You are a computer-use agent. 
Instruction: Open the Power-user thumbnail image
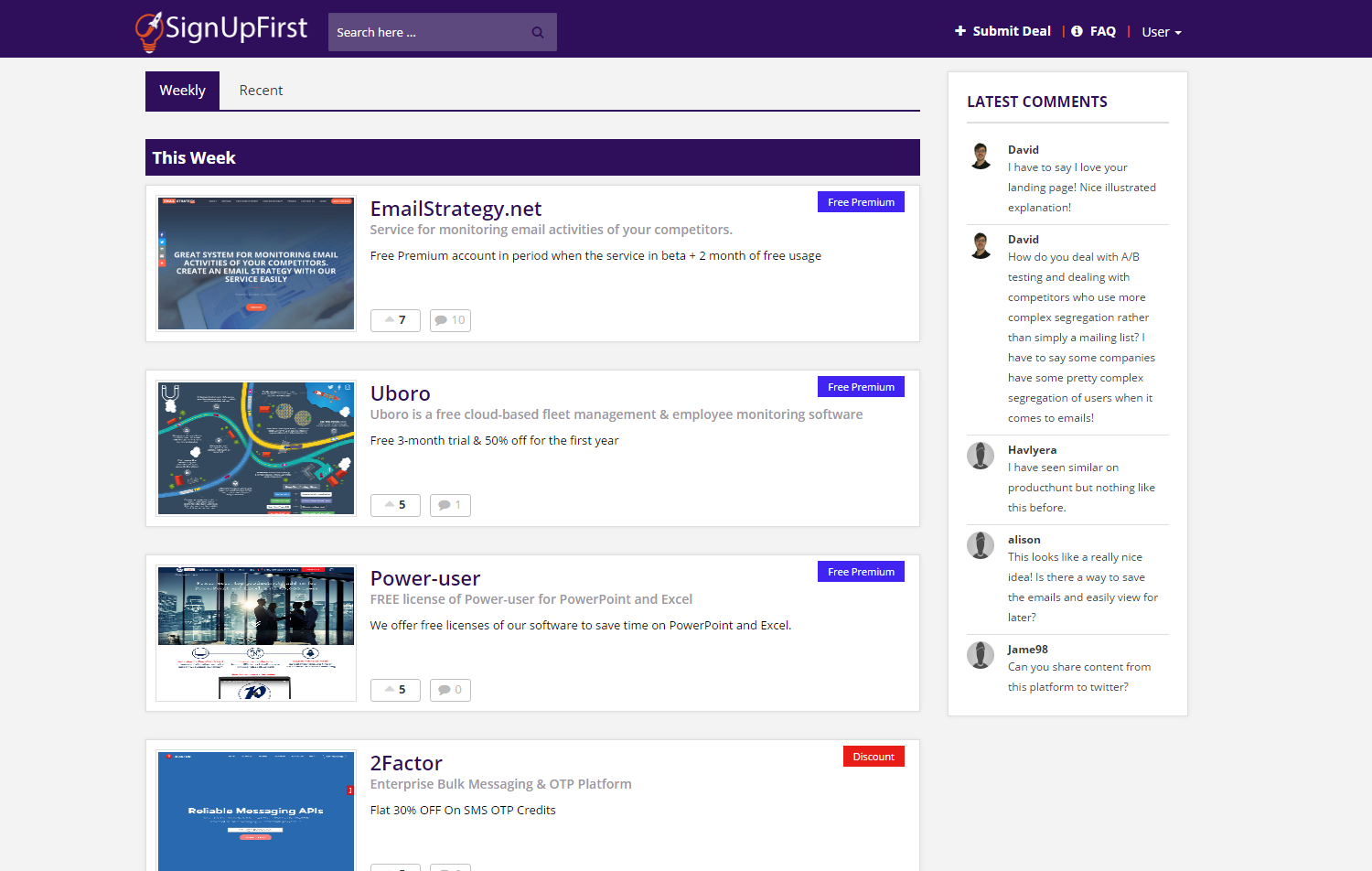click(x=256, y=633)
